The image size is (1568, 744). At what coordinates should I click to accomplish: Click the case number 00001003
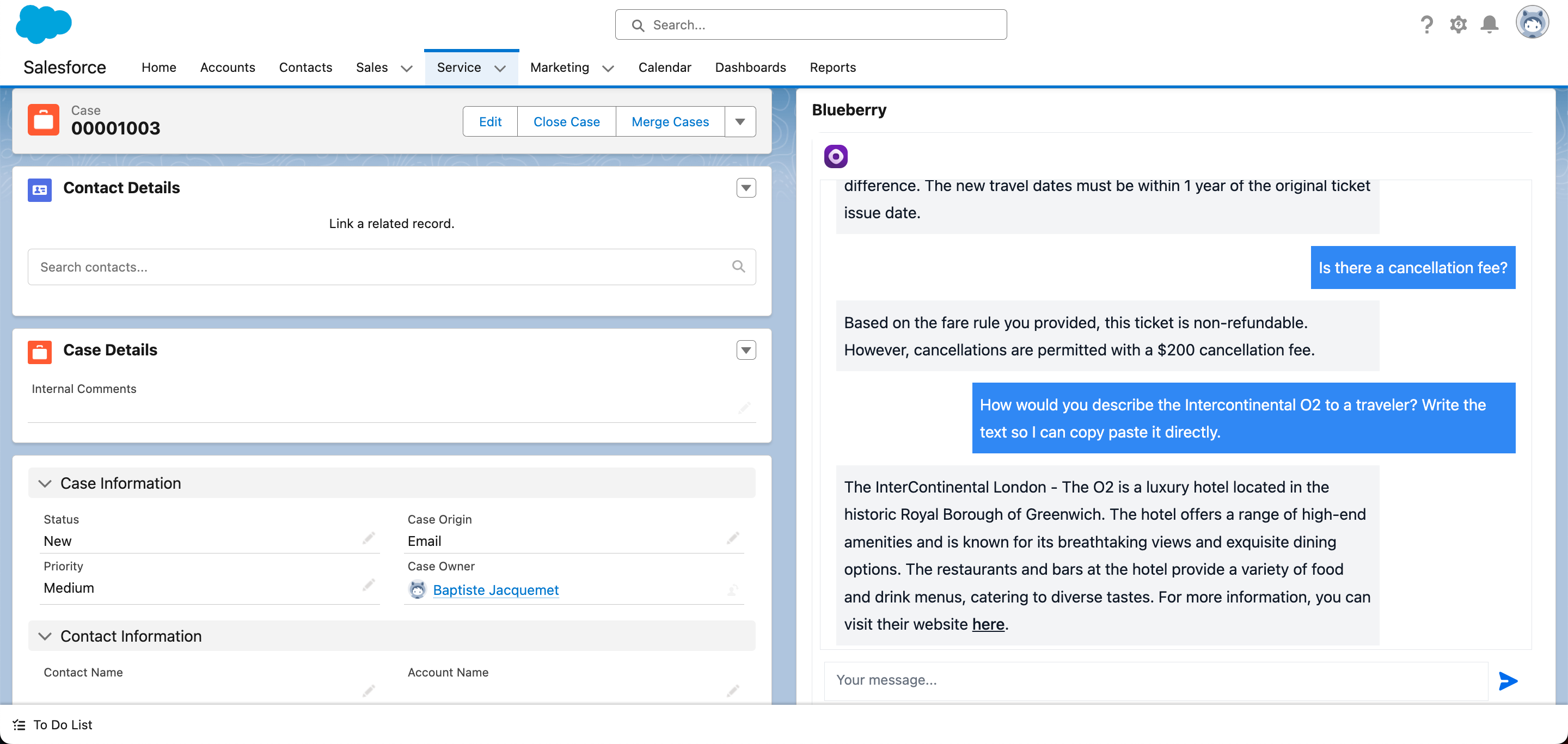(115, 128)
